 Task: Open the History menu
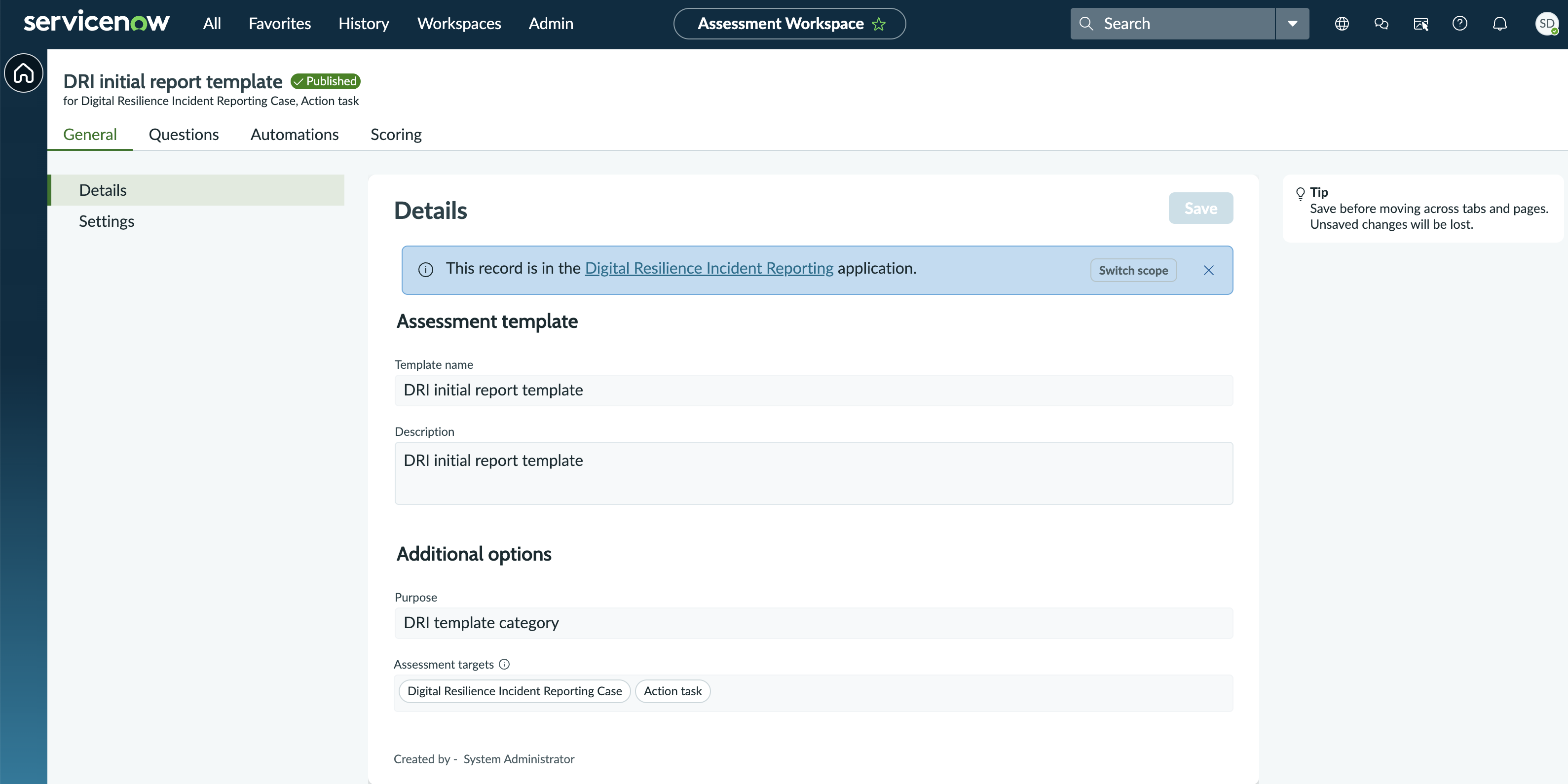coord(364,24)
